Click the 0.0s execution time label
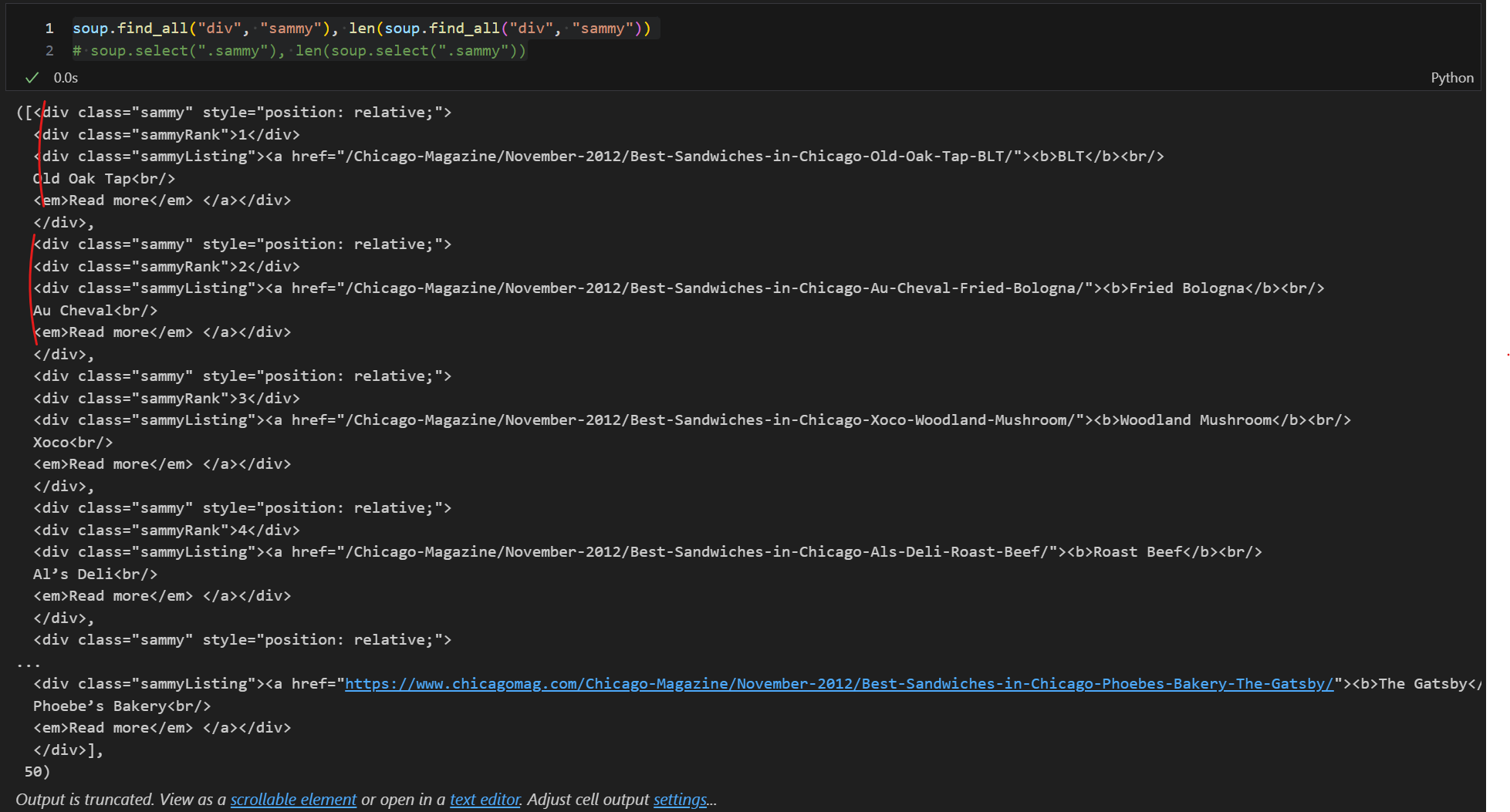The image size is (1510, 812). point(66,78)
